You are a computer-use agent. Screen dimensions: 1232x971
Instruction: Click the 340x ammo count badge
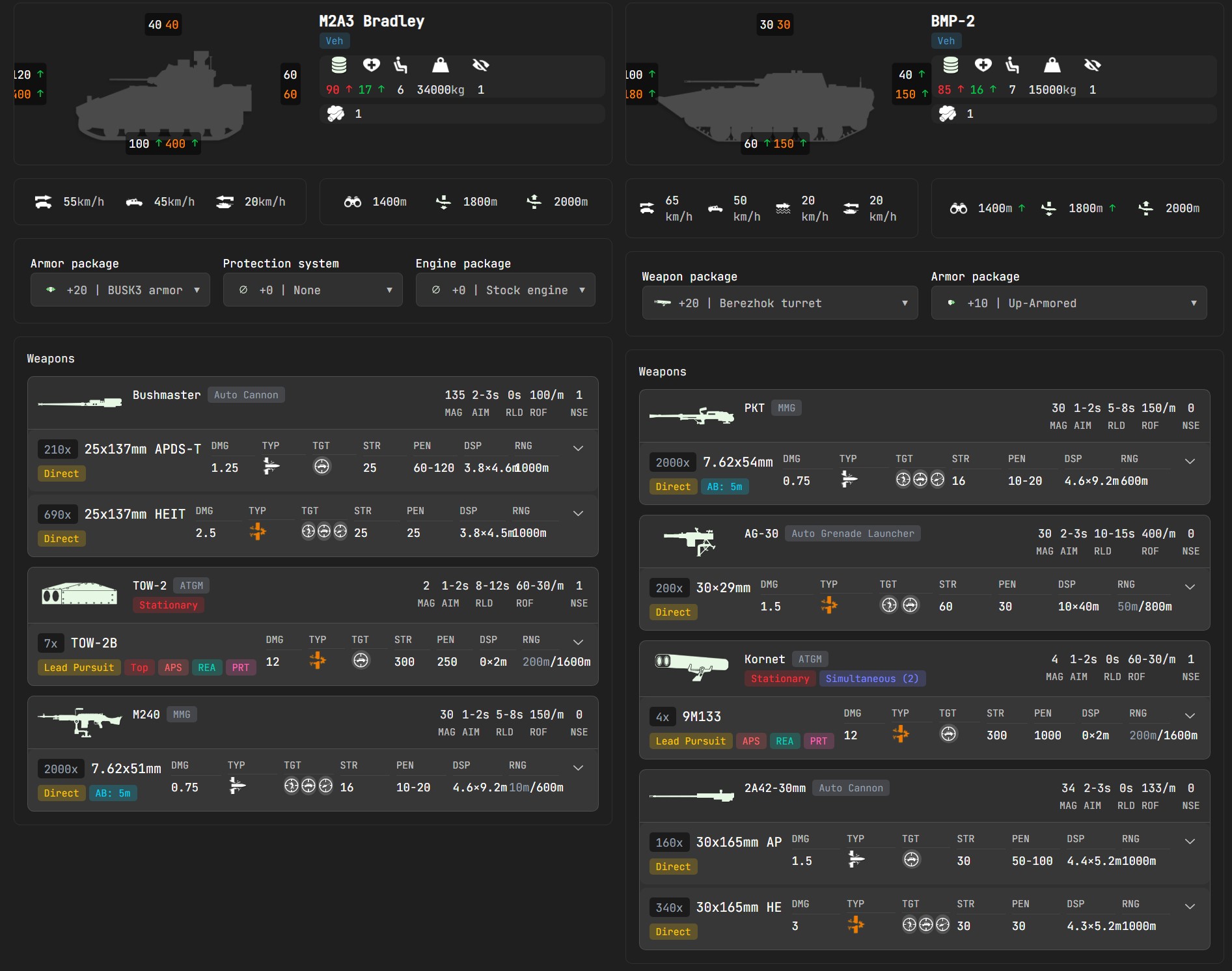point(669,907)
